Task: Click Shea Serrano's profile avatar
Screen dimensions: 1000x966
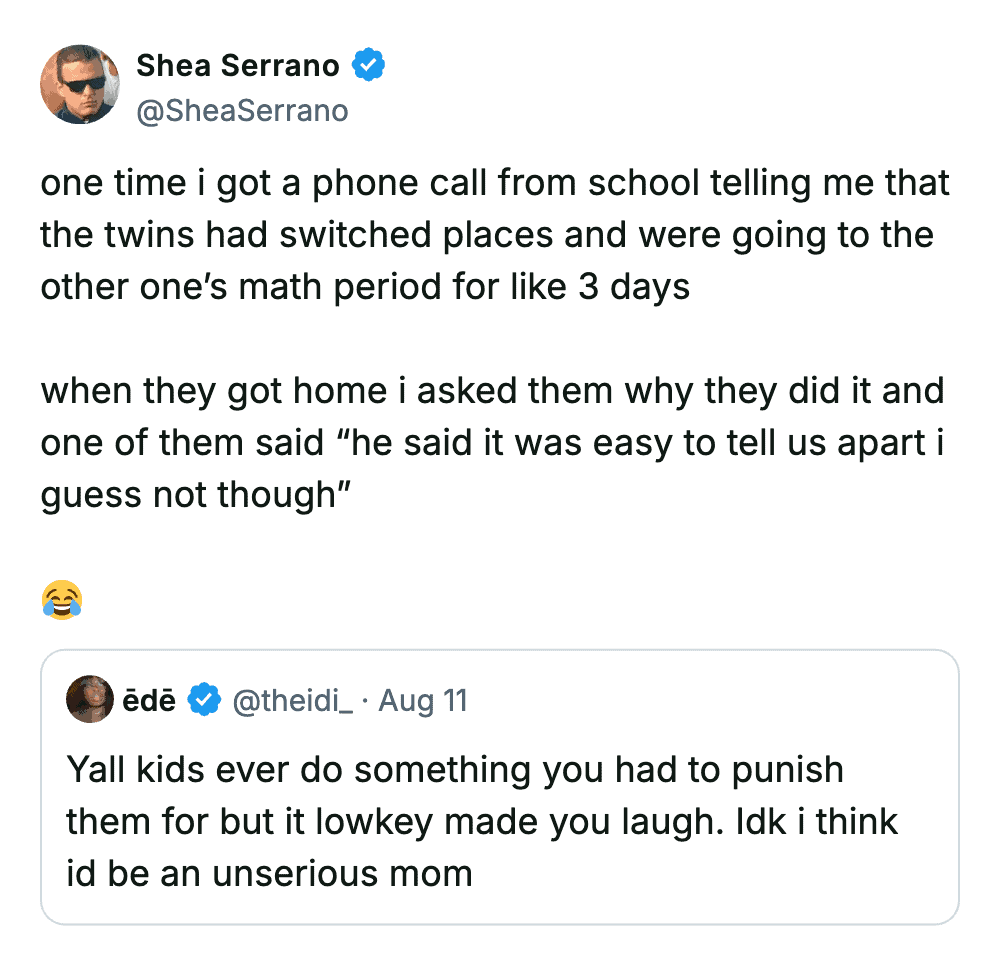Action: (x=80, y=84)
